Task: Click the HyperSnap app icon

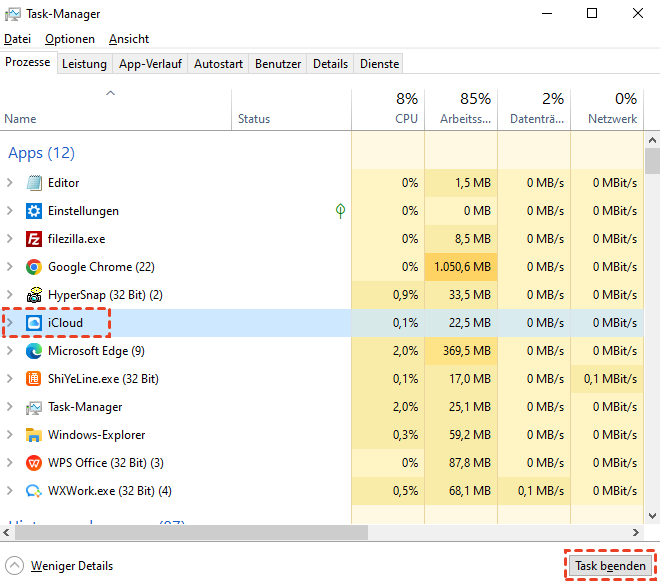Action: tap(34, 295)
